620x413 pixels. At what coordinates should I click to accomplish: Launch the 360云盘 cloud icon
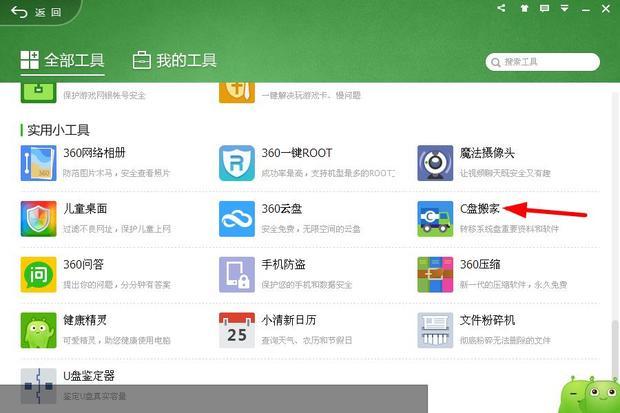236,219
